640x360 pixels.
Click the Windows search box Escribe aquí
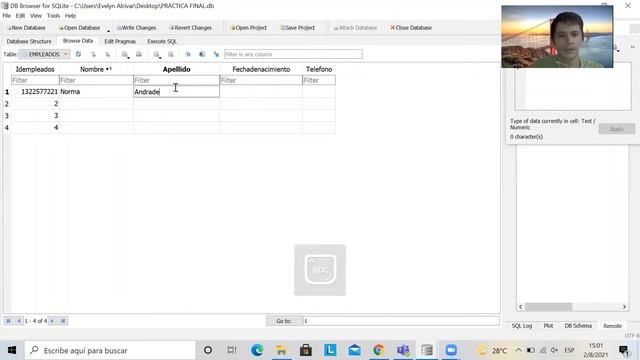coord(110,350)
